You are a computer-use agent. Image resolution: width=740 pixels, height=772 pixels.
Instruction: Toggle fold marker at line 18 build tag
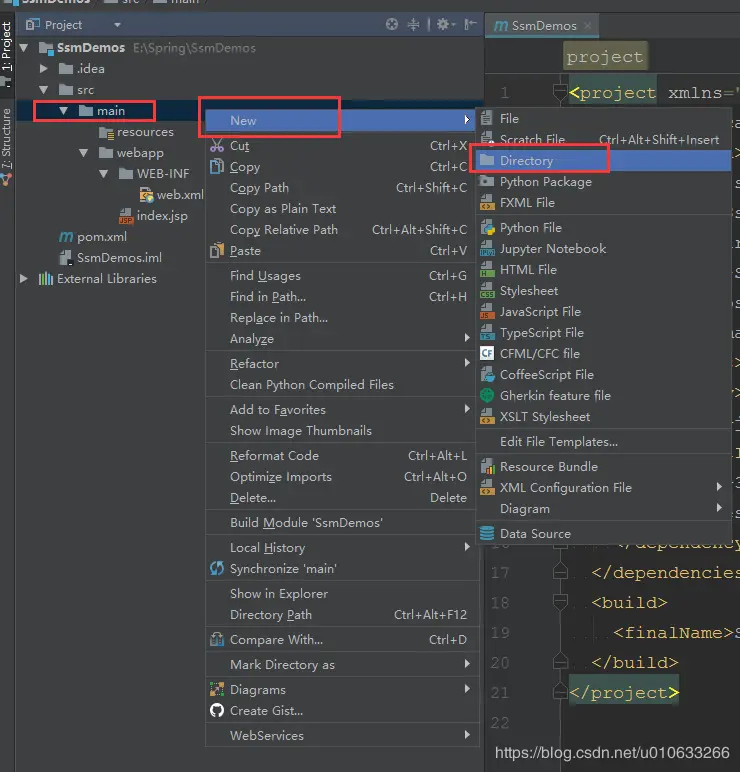coord(560,602)
